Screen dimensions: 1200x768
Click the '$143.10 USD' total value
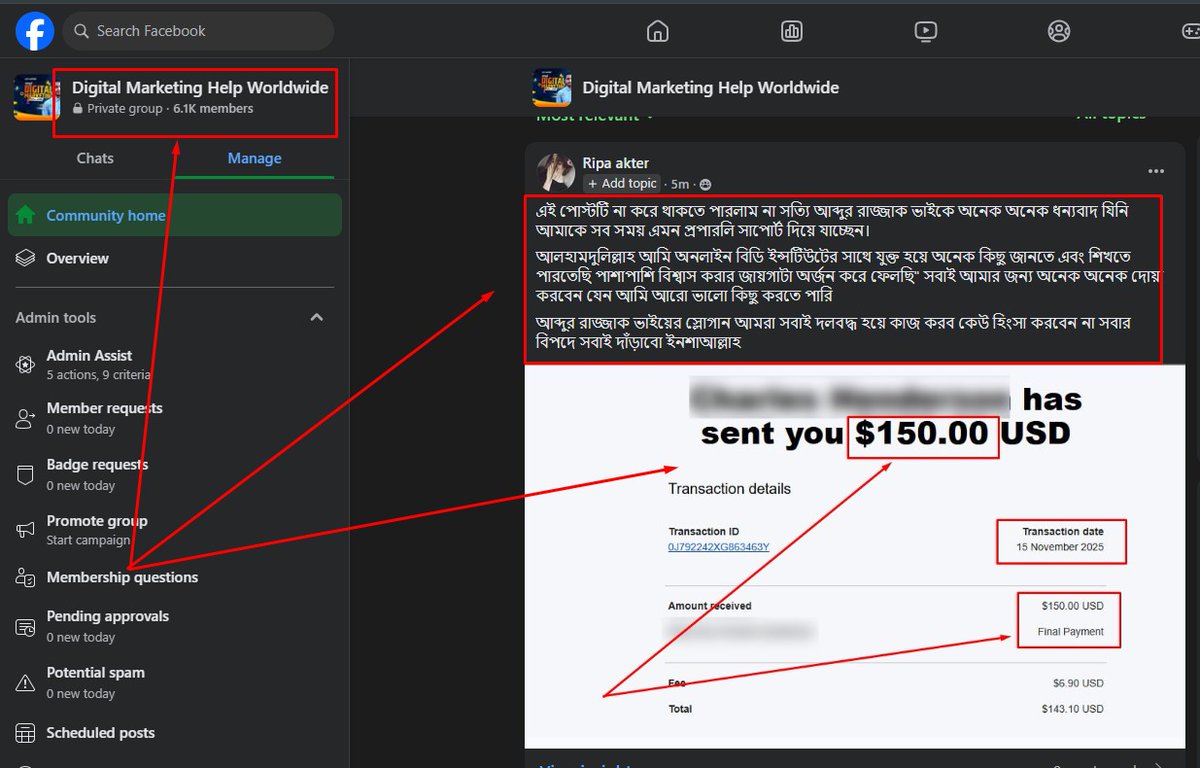(1072, 709)
